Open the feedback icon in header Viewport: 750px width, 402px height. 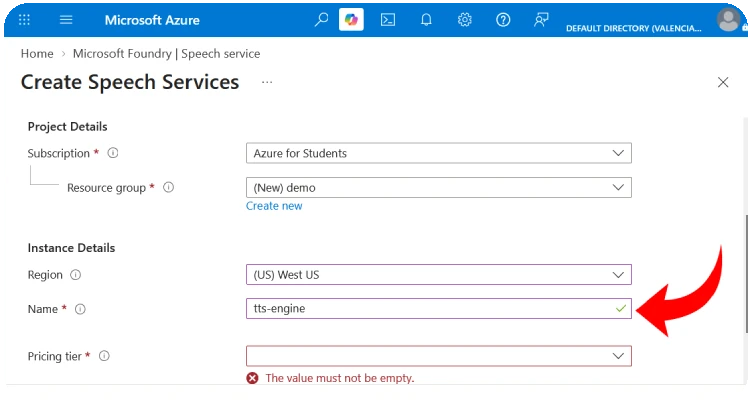click(x=541, y=20)
